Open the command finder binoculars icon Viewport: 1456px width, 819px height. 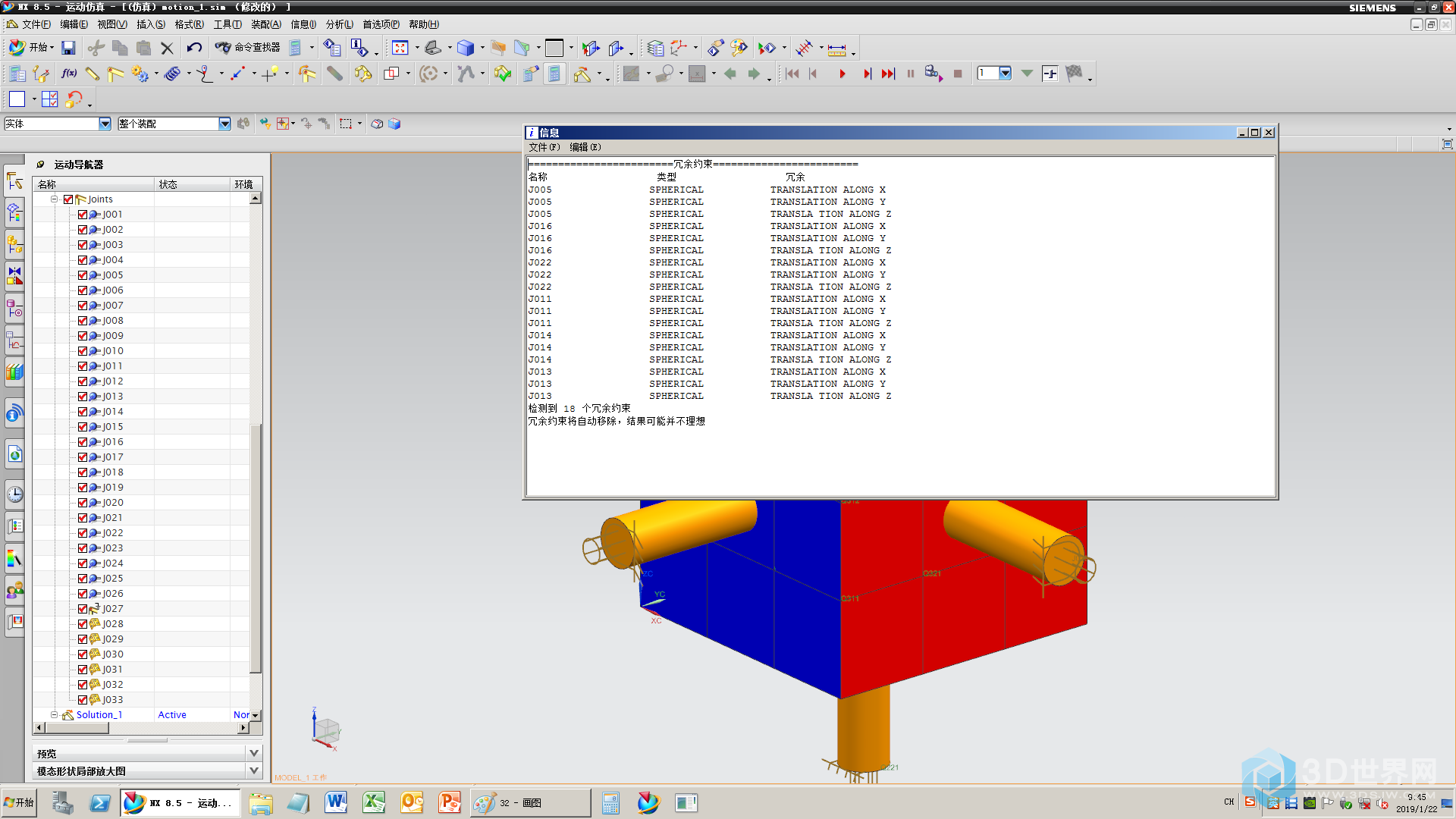[x=222, y=48]
